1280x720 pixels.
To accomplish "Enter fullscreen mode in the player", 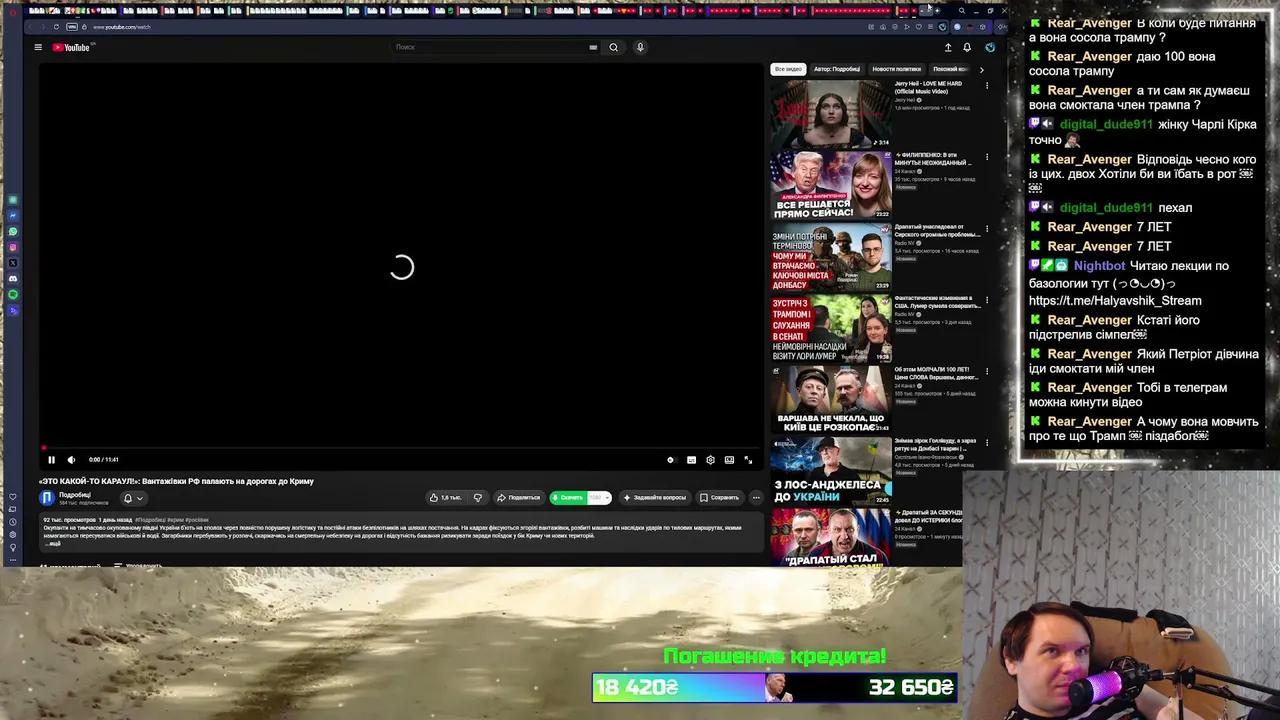I will (748, 460).
